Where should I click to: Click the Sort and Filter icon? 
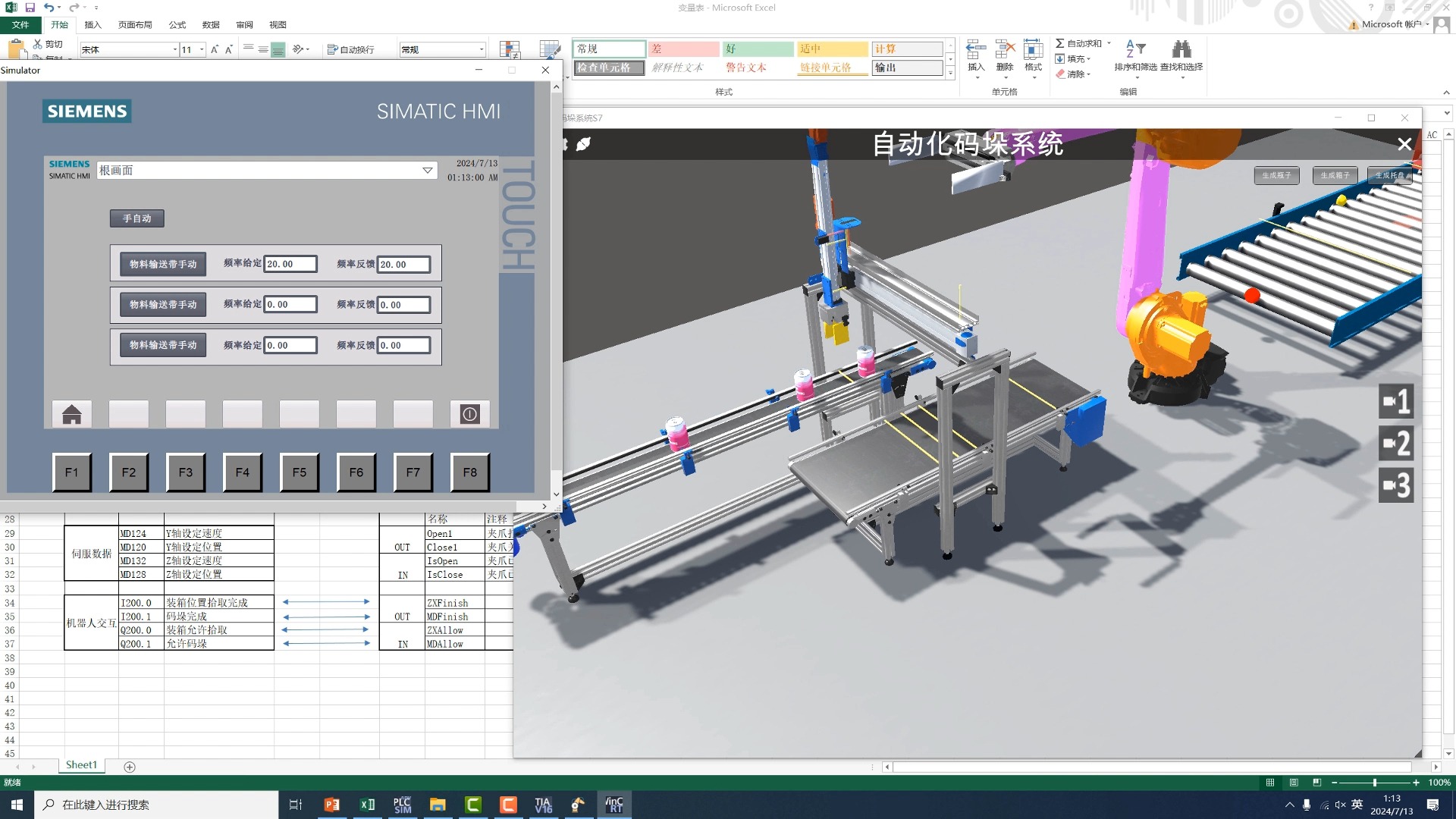tap(1135, 50)
